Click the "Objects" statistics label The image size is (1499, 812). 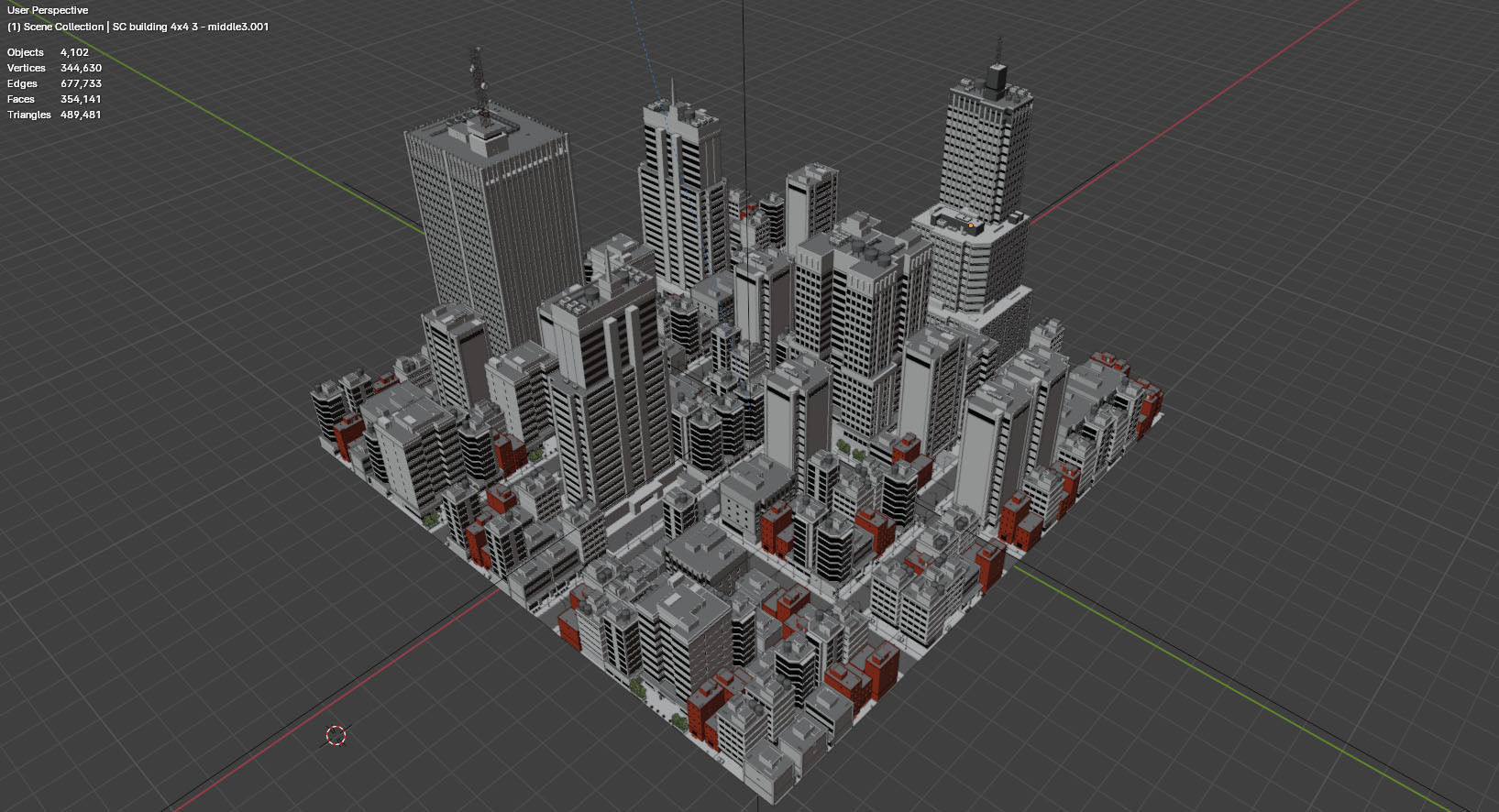pyautogui.click(x=26, y=52)
